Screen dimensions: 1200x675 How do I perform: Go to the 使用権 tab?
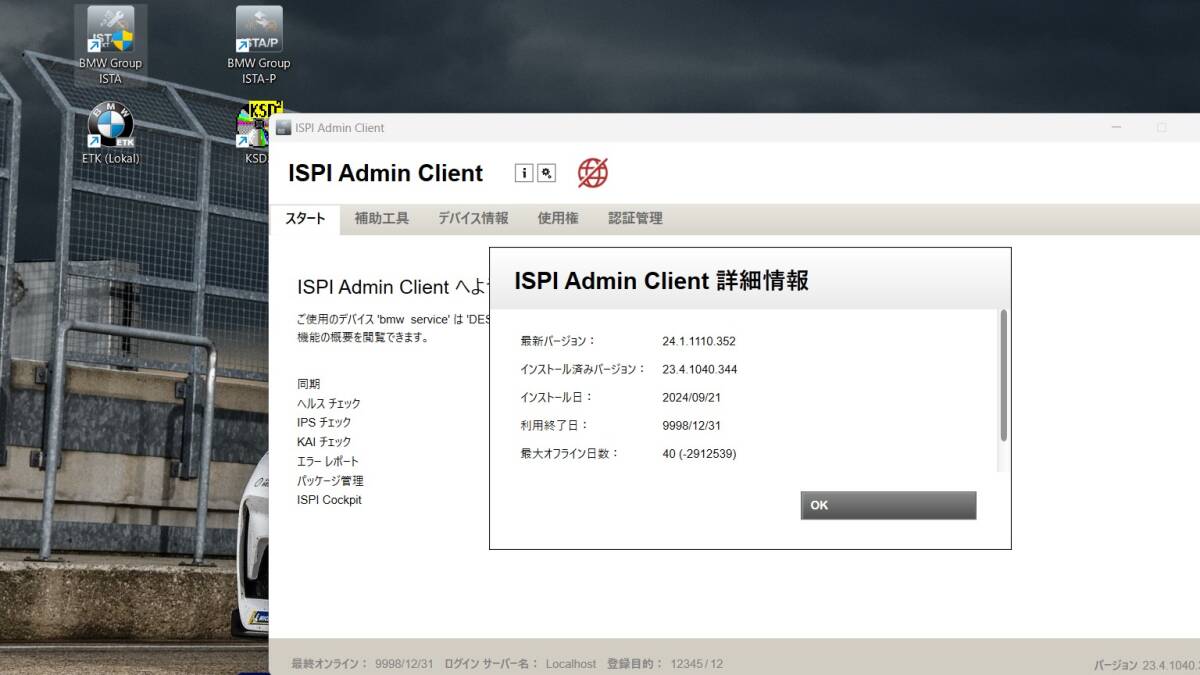pyautogui.click(x=558, y=218)
